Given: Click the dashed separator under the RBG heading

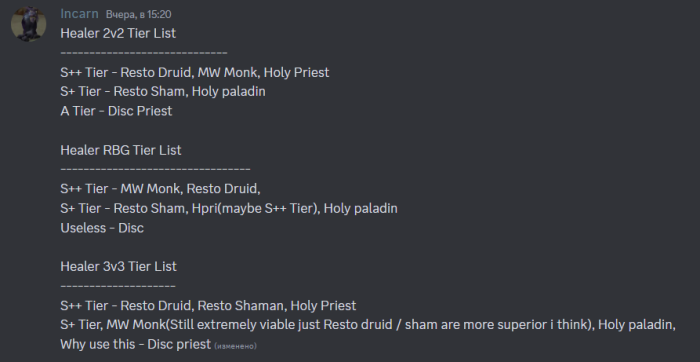Looking at the screenshot, I should [x=155, y=170].
